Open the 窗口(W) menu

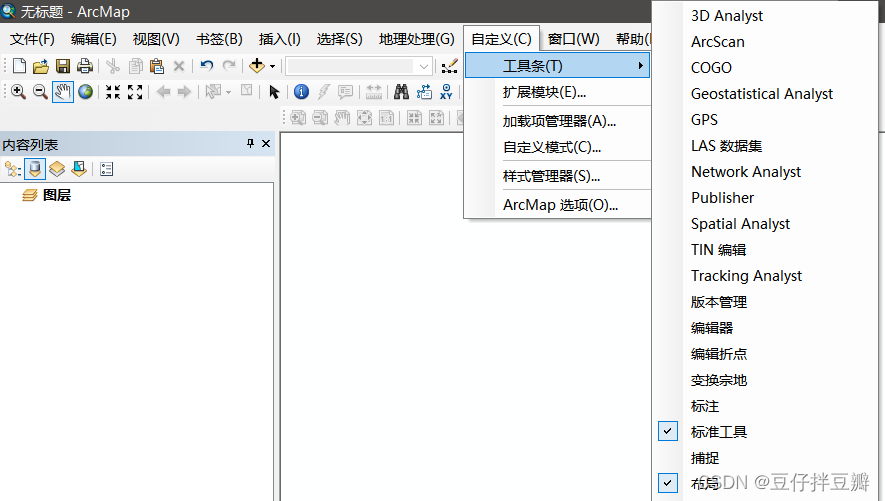pos(573,39)
